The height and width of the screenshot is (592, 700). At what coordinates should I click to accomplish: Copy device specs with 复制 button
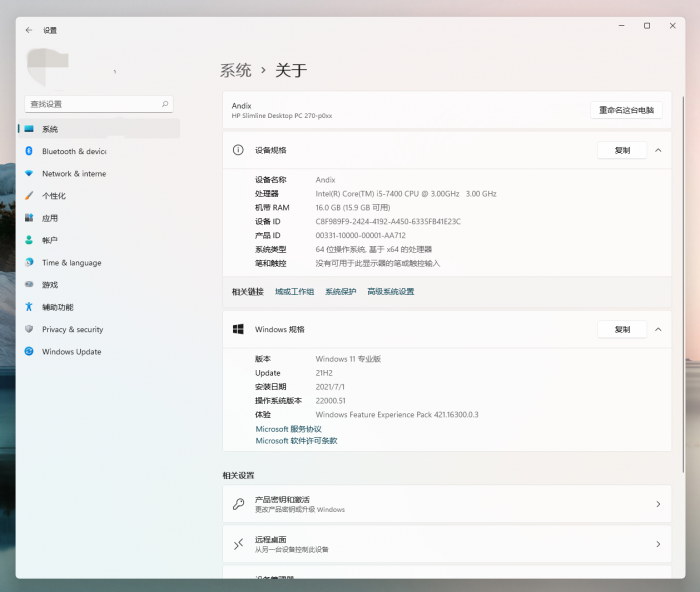click(x=622, y=150)
